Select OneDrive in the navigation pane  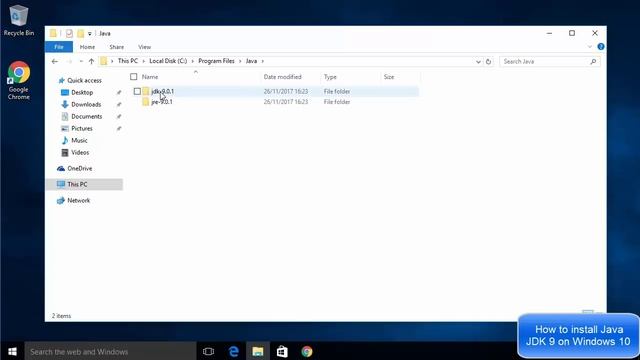(x=80, y=168)
